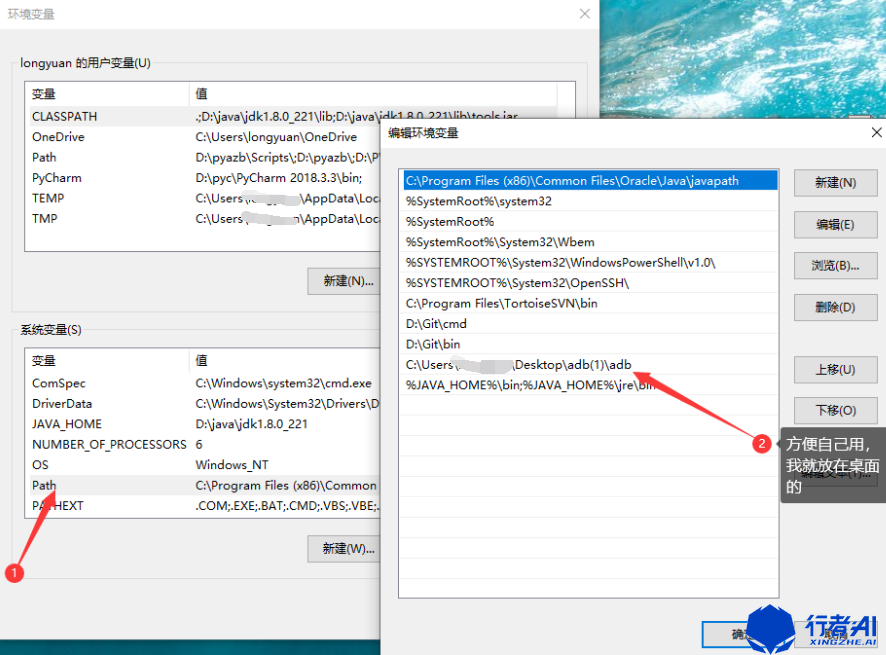886x655 pixels.
Task: Select the Desktop\adb(1)\adb path entry
Action: (x=590, y=365)
